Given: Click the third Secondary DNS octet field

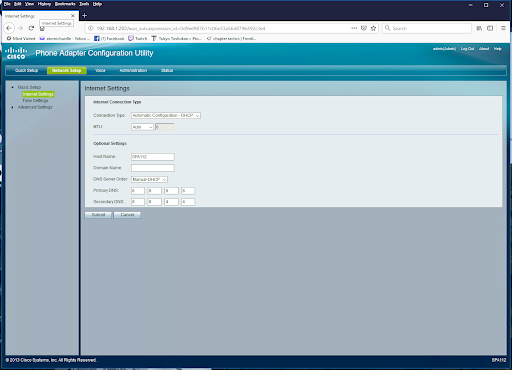Looking at the screenshot, I should (x=171, y=202).
